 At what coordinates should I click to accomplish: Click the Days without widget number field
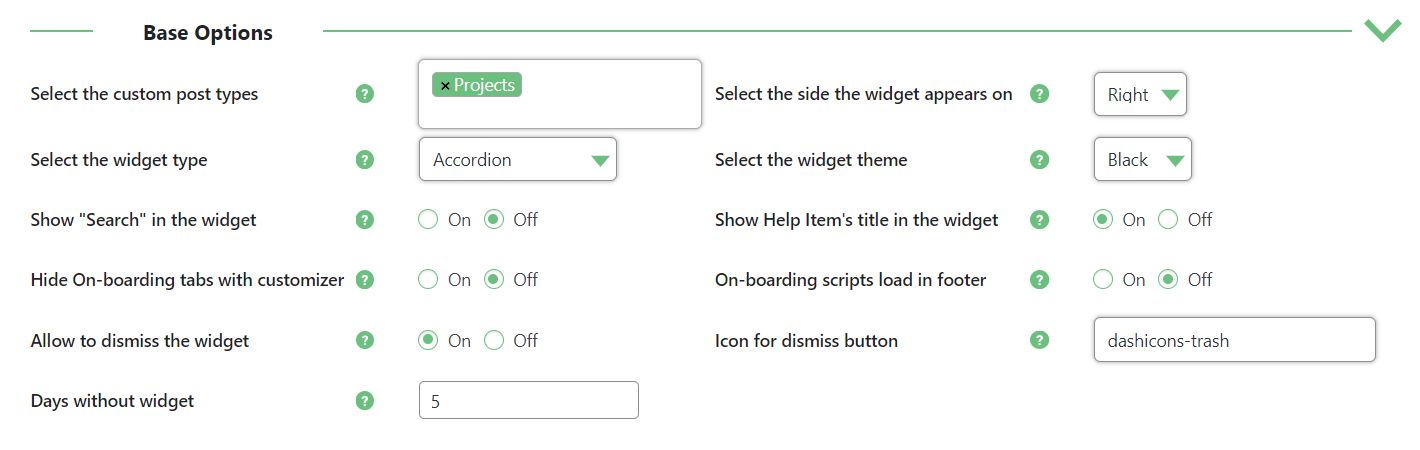click(529, 400)
